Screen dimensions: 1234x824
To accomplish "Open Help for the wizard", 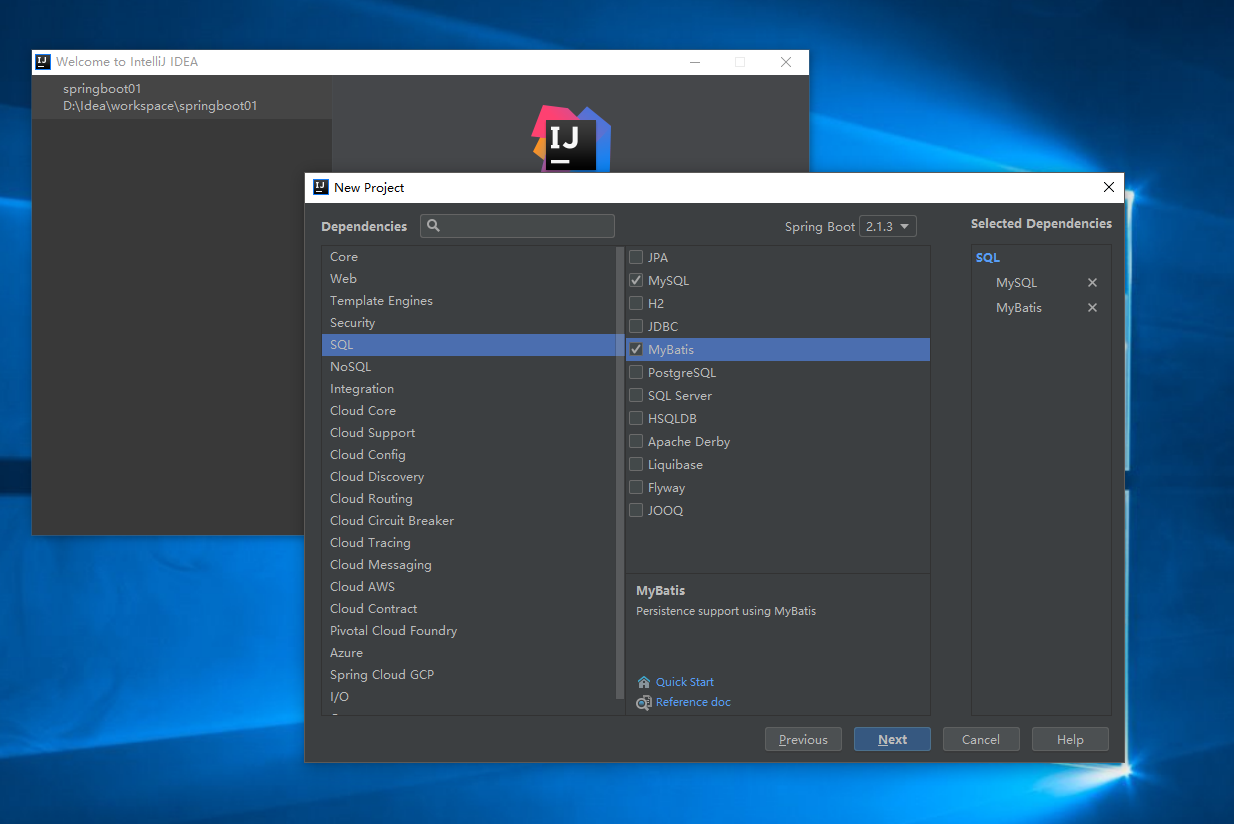I will [1070, 740].
